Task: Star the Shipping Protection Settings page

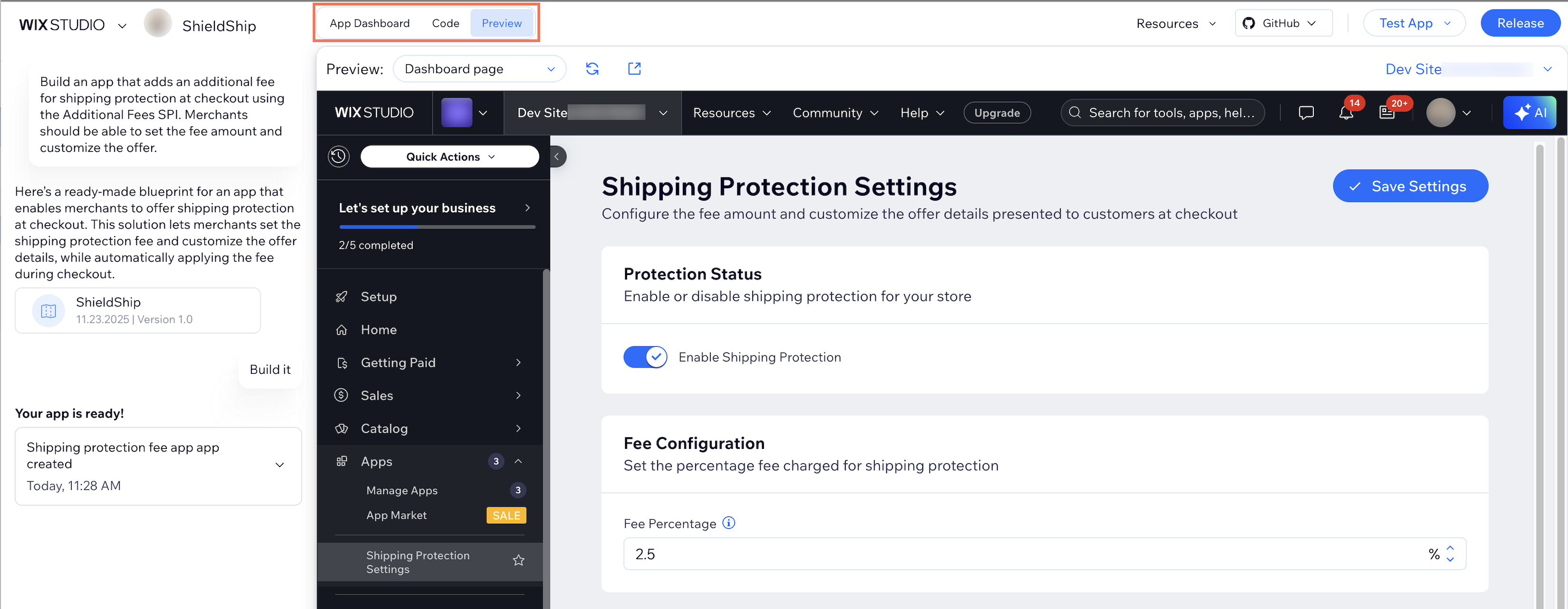Action: (x=518, y=561)
